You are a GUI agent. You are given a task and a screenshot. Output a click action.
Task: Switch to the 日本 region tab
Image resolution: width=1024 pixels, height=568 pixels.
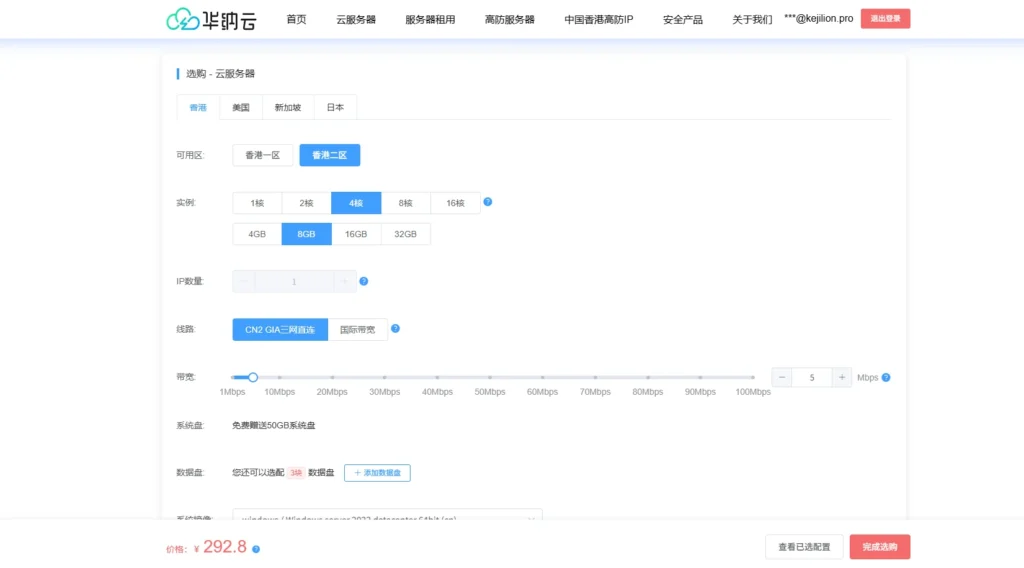point(335,107)
